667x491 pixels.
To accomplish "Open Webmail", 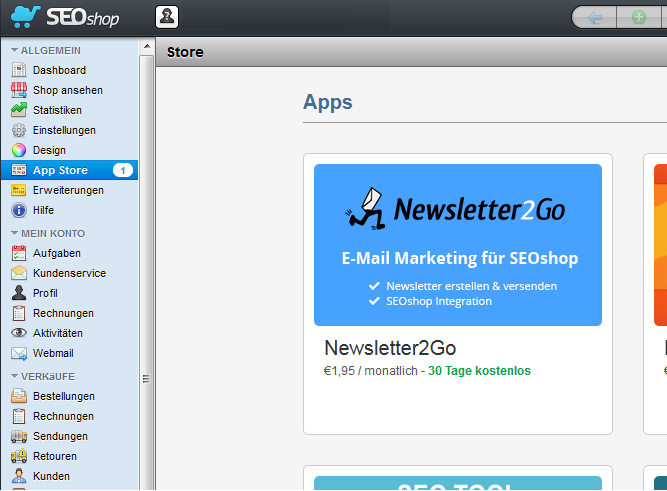I will click(x=53, y=353).
